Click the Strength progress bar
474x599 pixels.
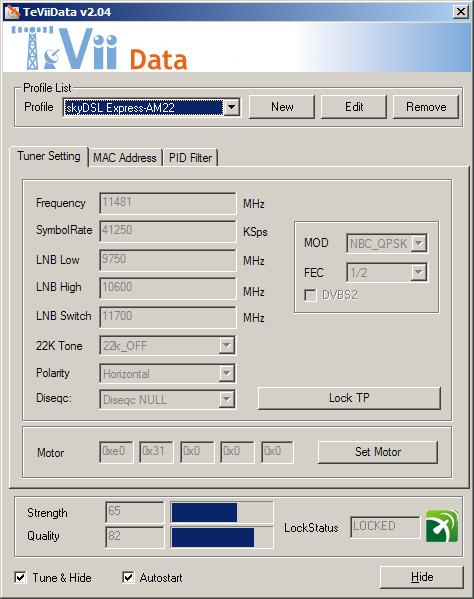(x=222, y=512)
